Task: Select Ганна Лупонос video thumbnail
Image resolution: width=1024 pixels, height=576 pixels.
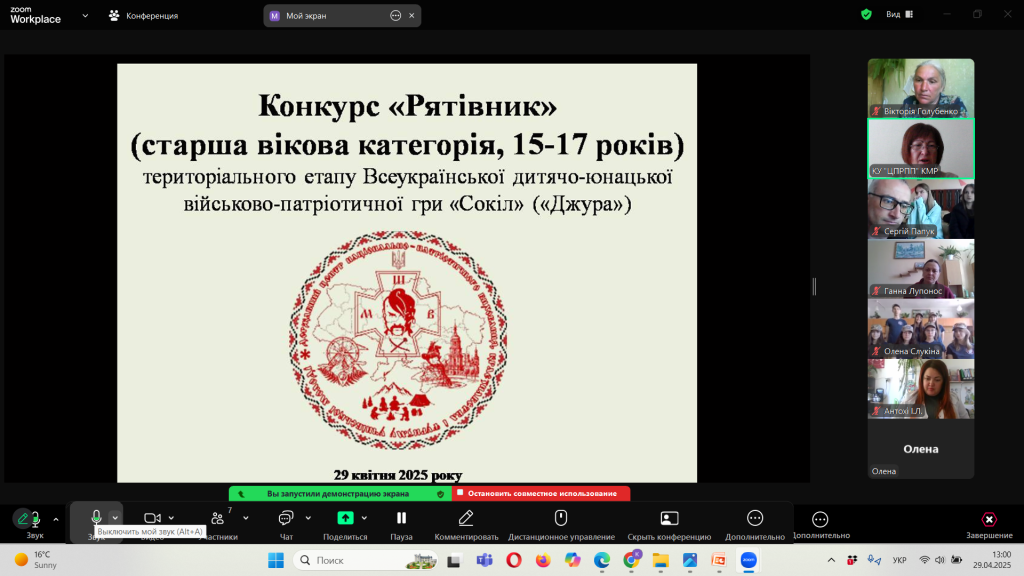Action: click(x=921, y=268)
